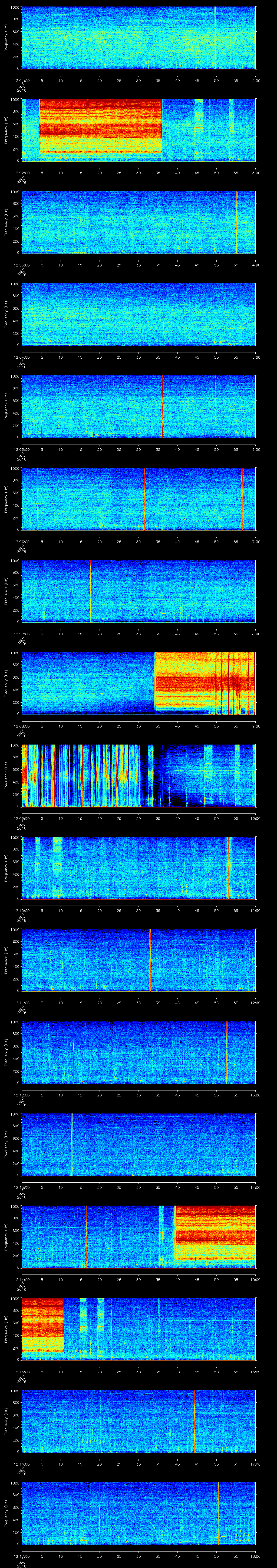Select the 12:02:00 start time label
Image resolution: width=277 pixels, height=1568 pixels.
tap(21, 173)
